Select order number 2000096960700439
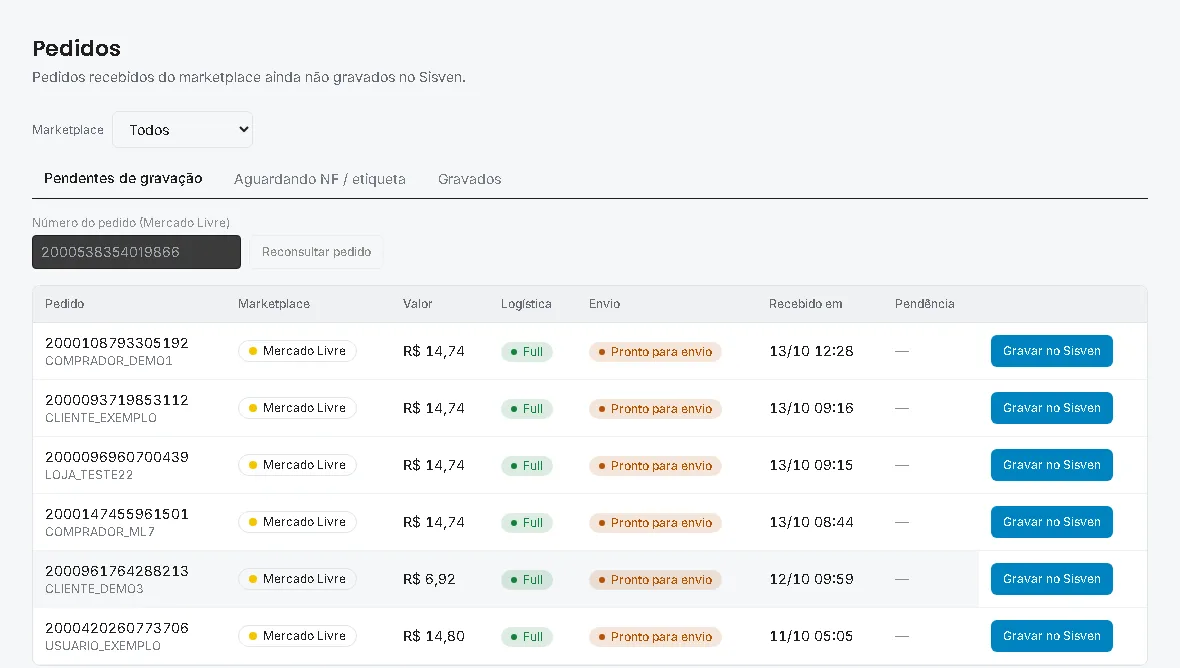Viewport: 1180px width, 668px height. 117,457
